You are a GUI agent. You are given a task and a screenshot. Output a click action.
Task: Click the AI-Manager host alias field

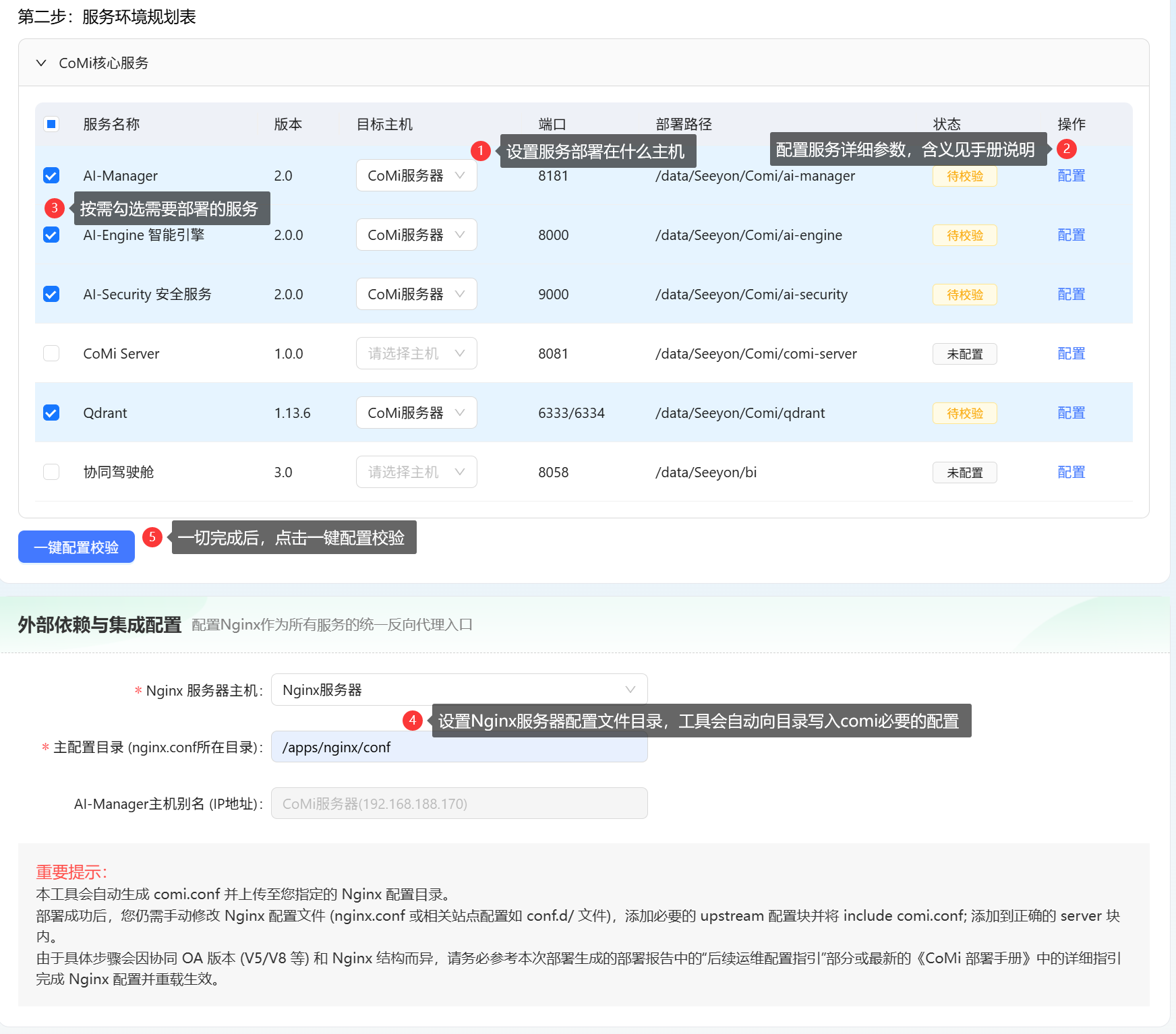tap(459, 803)
